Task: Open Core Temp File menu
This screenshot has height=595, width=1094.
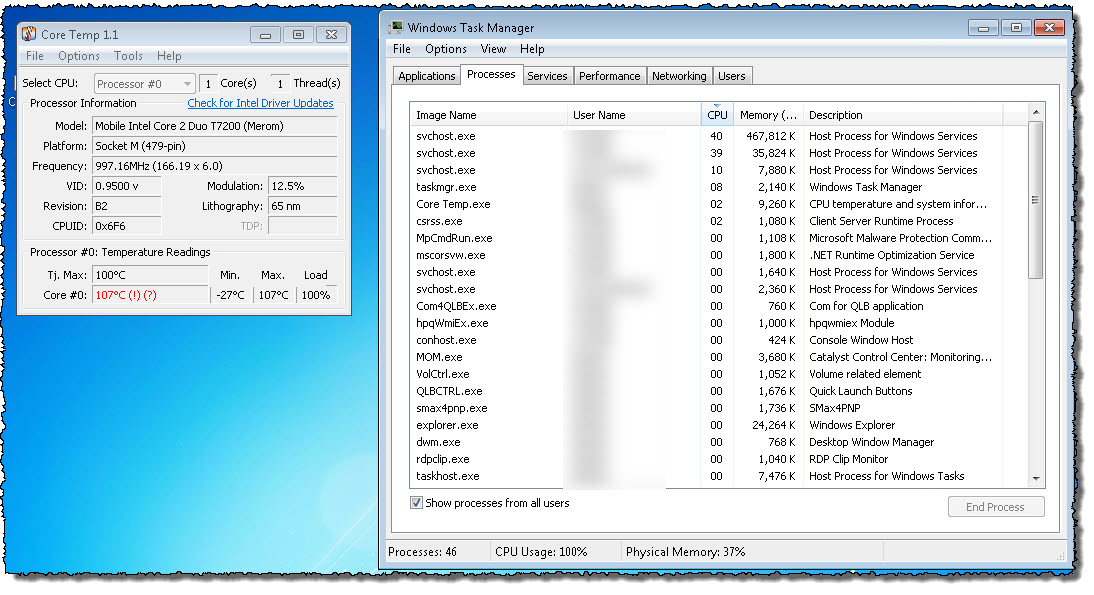Action: coord(35,56)
